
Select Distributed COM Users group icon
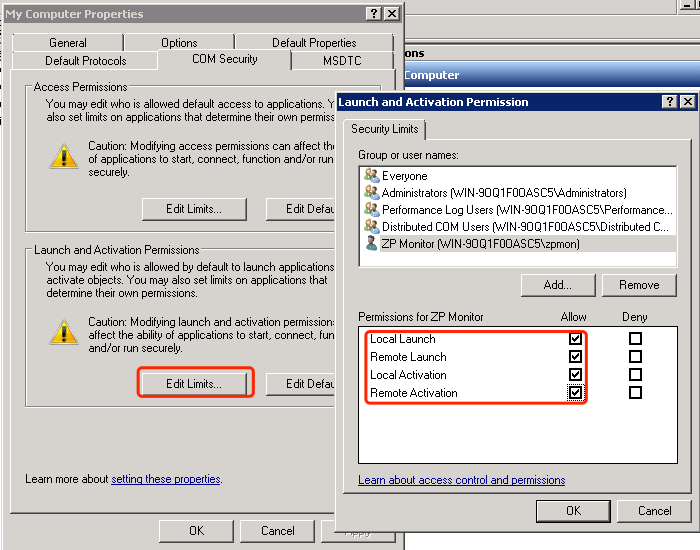pos(372,227)
